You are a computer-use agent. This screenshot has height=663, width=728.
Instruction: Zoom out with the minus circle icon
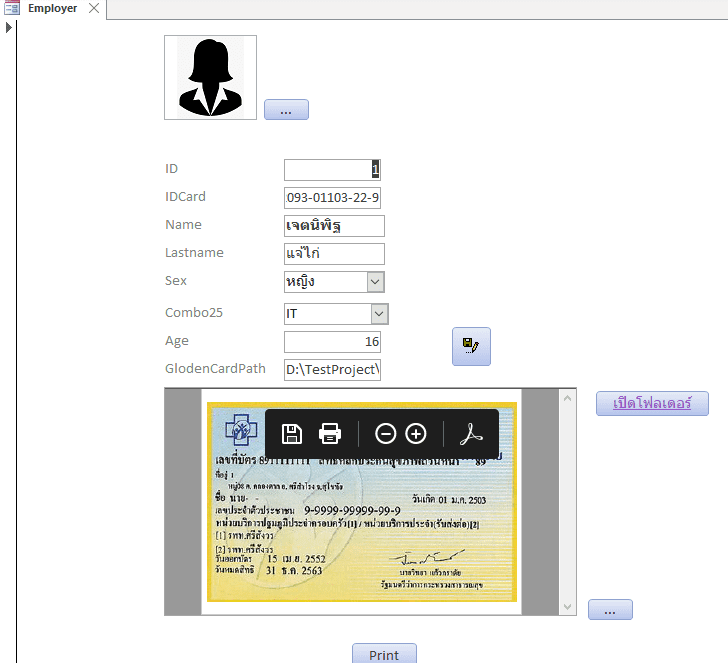click(x=385, y=434)
